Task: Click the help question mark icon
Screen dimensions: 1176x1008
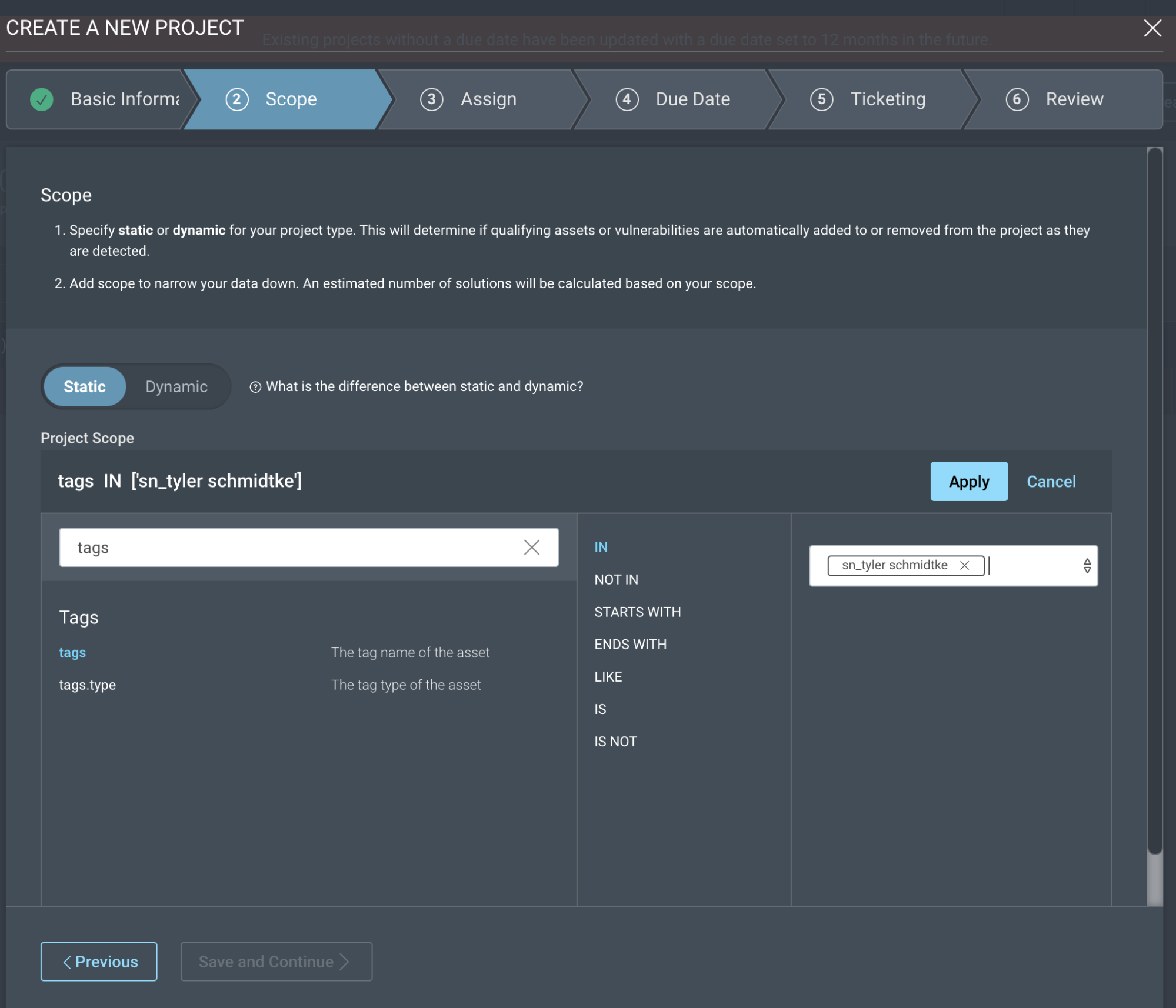Action: [x=255, y=387]
